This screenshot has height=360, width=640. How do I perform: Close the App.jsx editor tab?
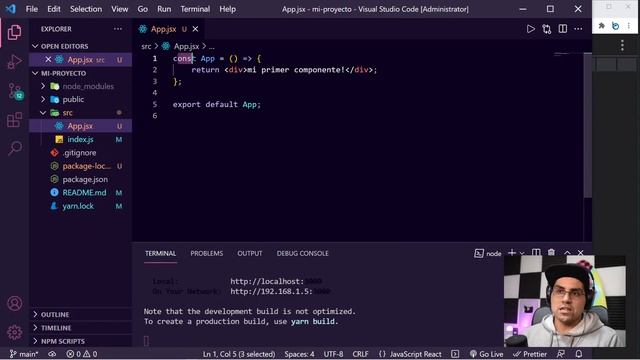196,29
